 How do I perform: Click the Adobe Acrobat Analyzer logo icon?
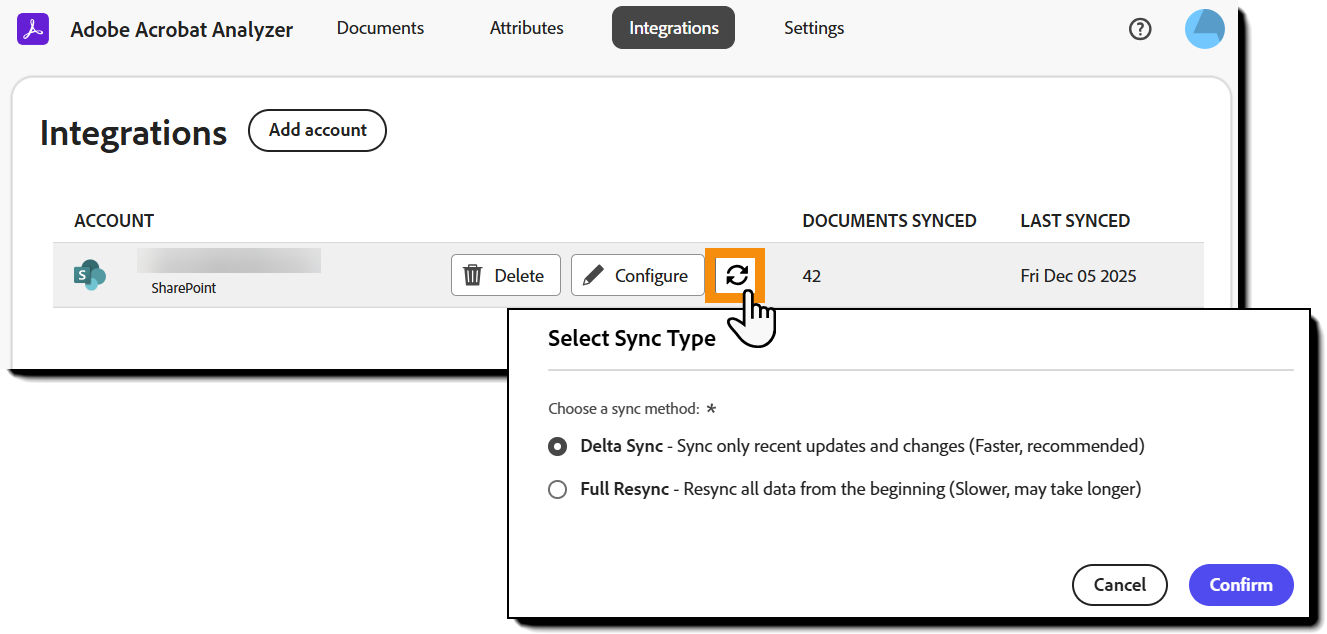32,28
